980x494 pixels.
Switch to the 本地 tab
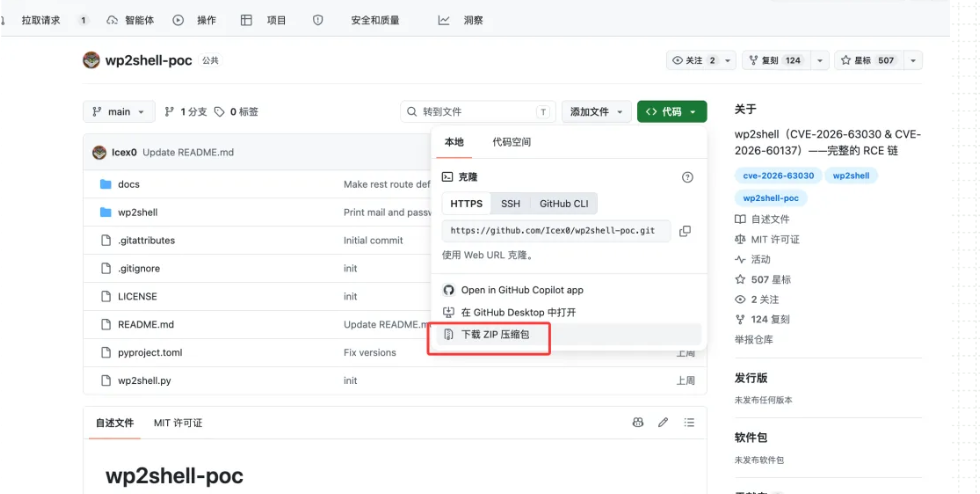coord(454,142)
